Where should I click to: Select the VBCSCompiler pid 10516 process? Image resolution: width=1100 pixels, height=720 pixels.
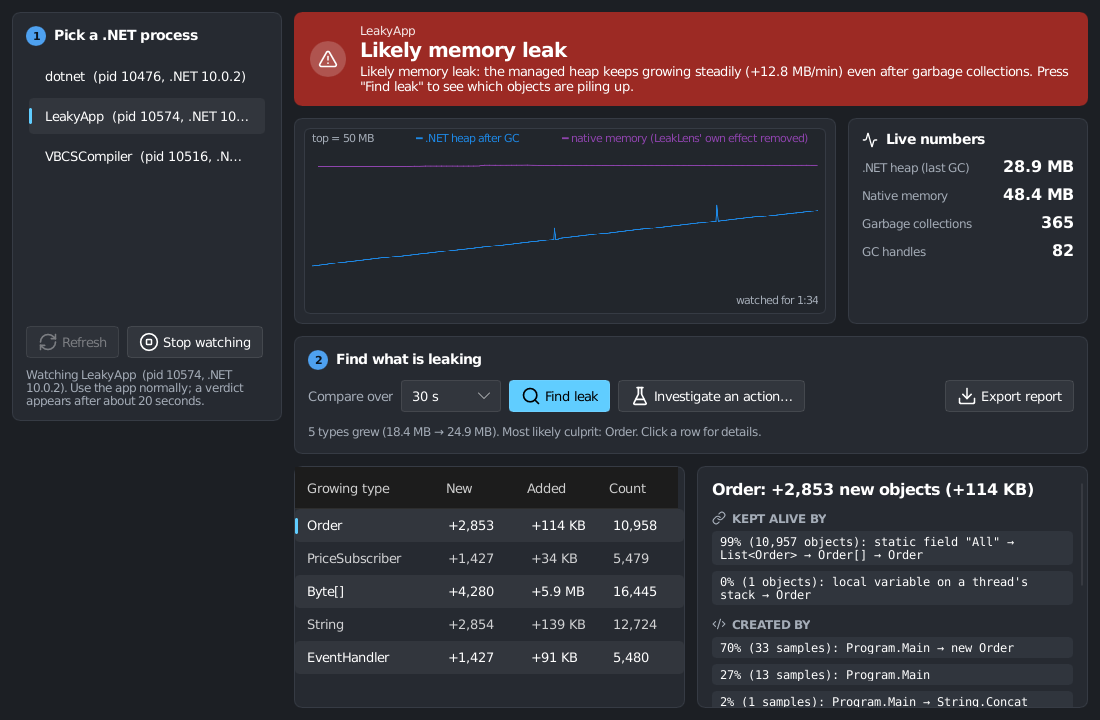click(x=146, y=156)
